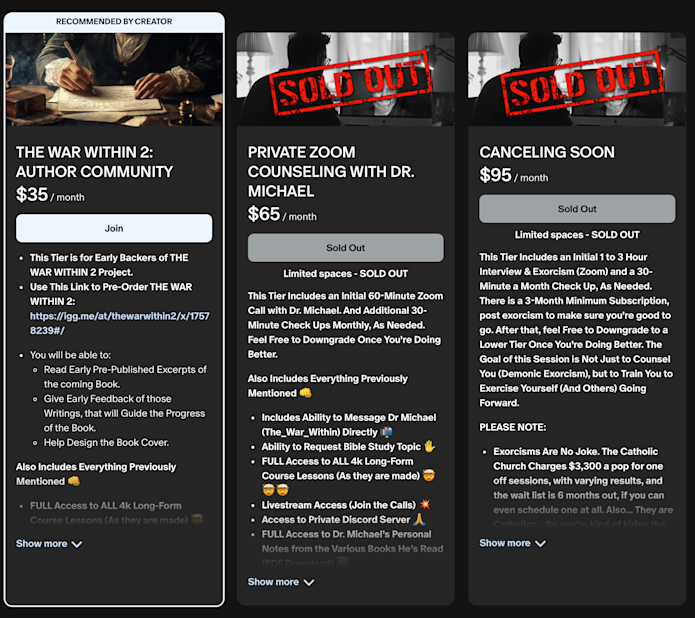
Task: Click the Canceling Soon sold out image
Action: point(577,79)
